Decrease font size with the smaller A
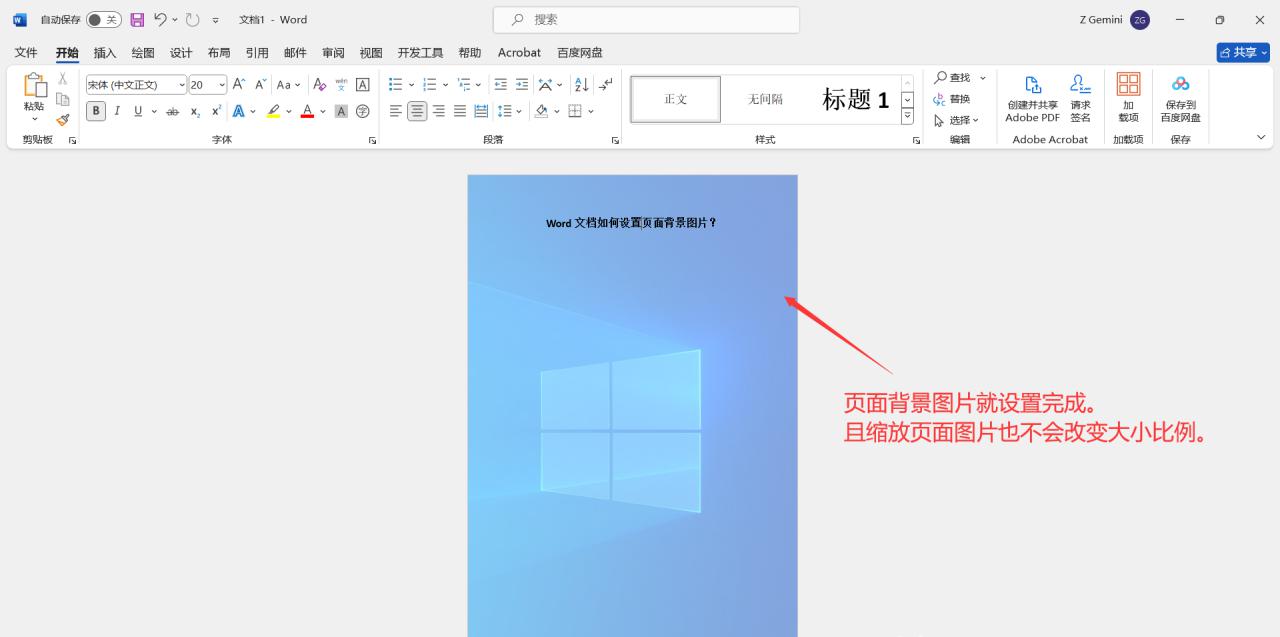The width and height of the screenshot is (1280, 637). pos(260,85)
